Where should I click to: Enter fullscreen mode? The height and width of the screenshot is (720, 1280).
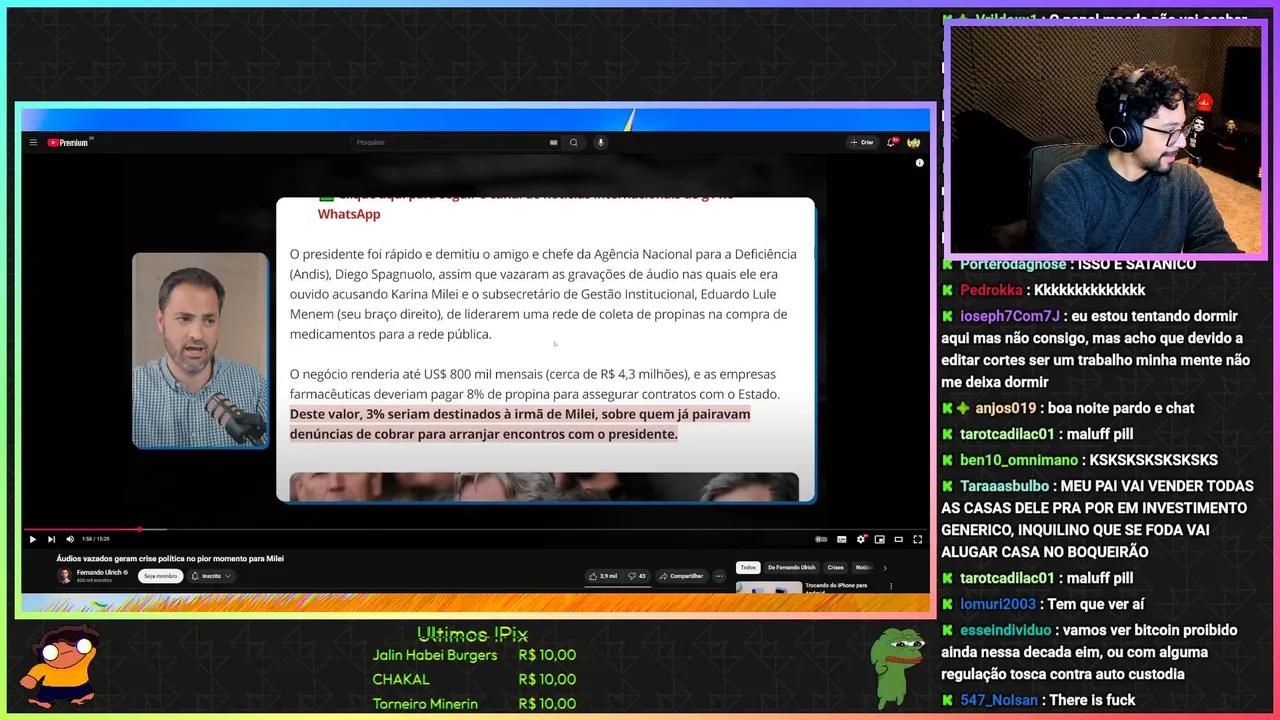click(x=918, y=539)
